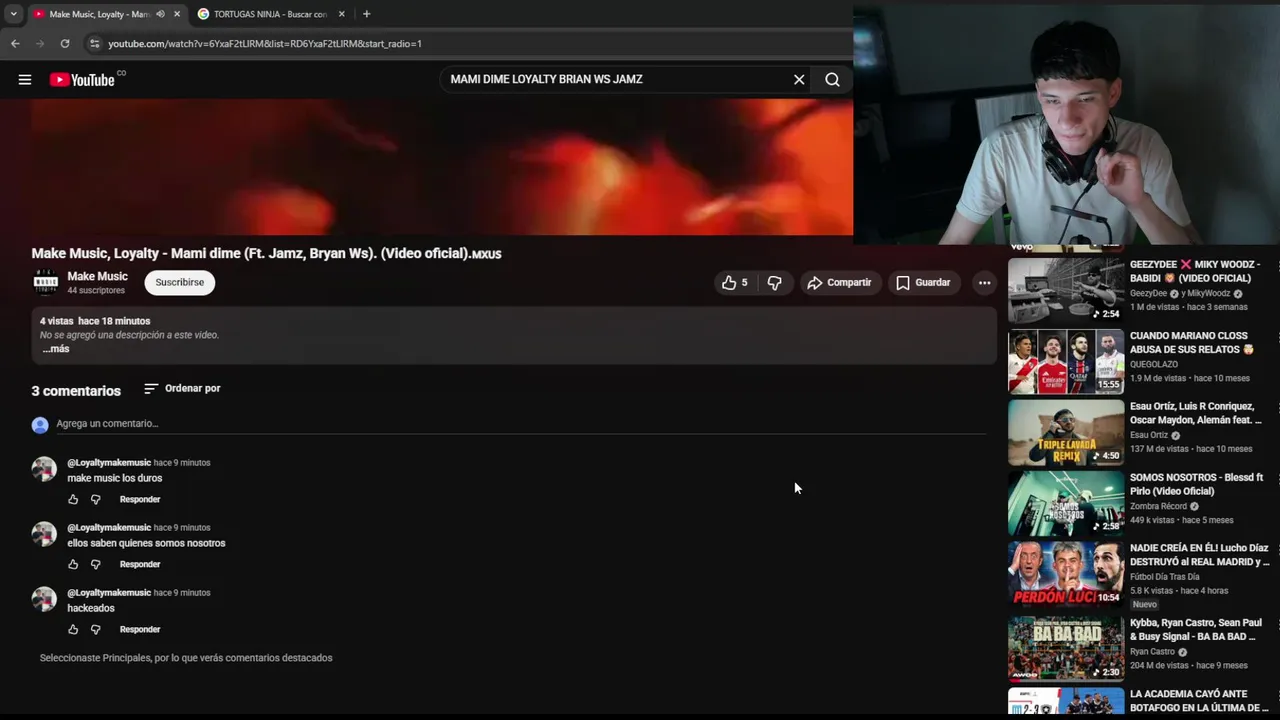The image size is (1280, 720).
Task: Open Triple Lavada Remix thumbnail
Action: point(1066,433)
